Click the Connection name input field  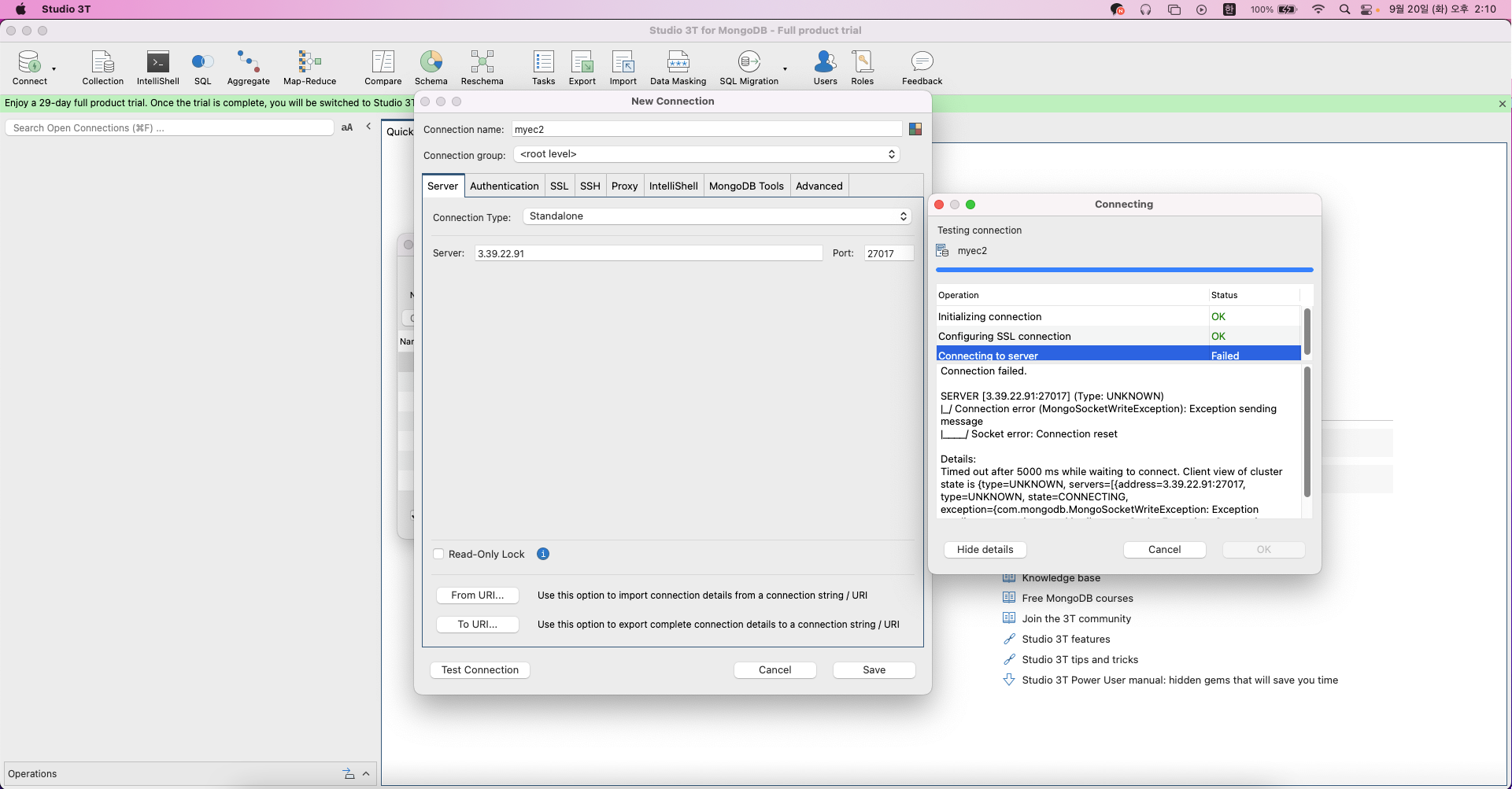[706, 129]
